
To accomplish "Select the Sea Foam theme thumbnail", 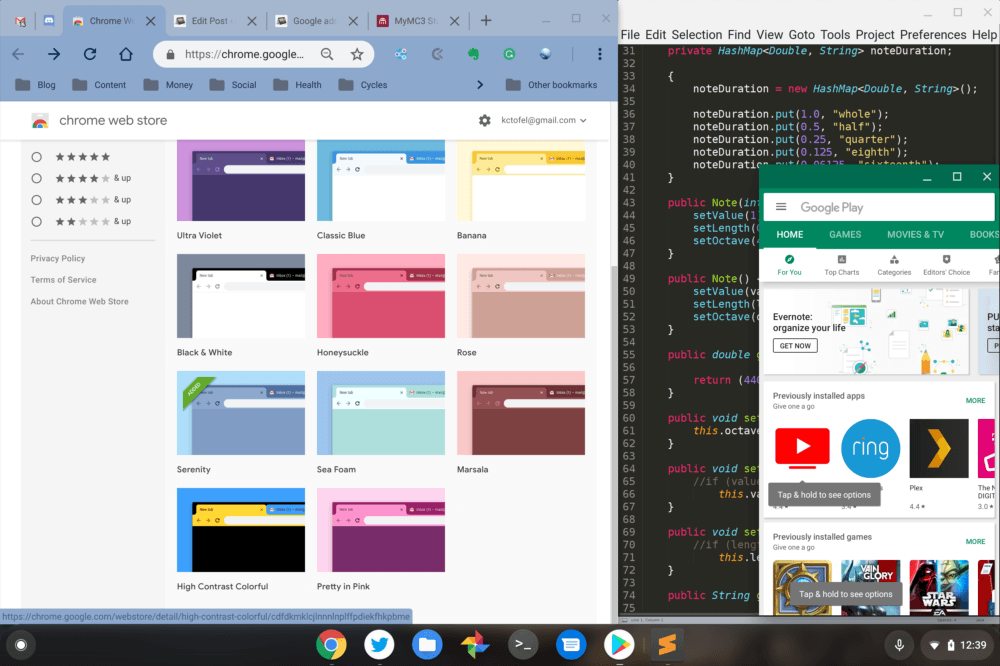I will pos(381,413).
